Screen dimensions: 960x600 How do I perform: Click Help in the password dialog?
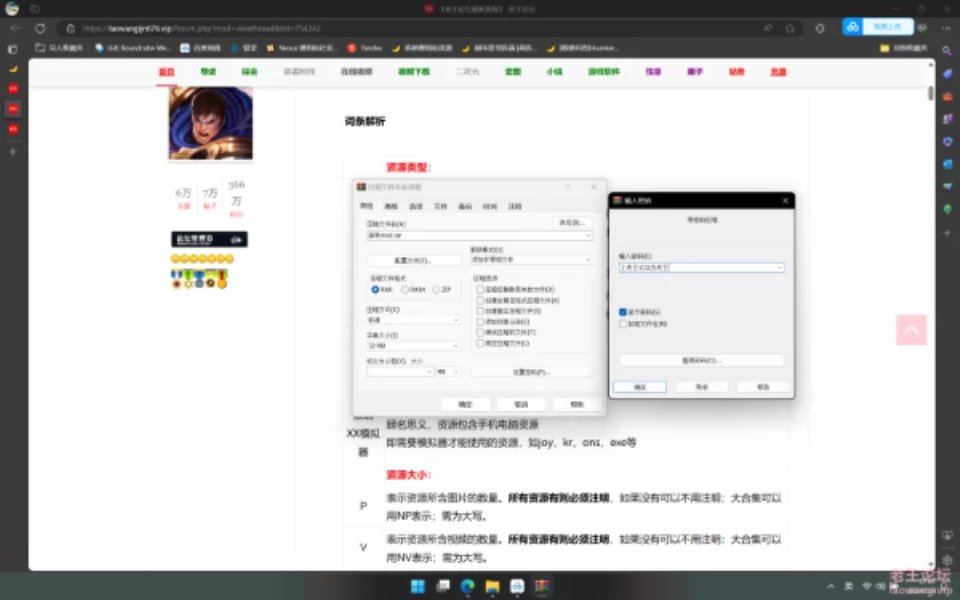point(763,387)
